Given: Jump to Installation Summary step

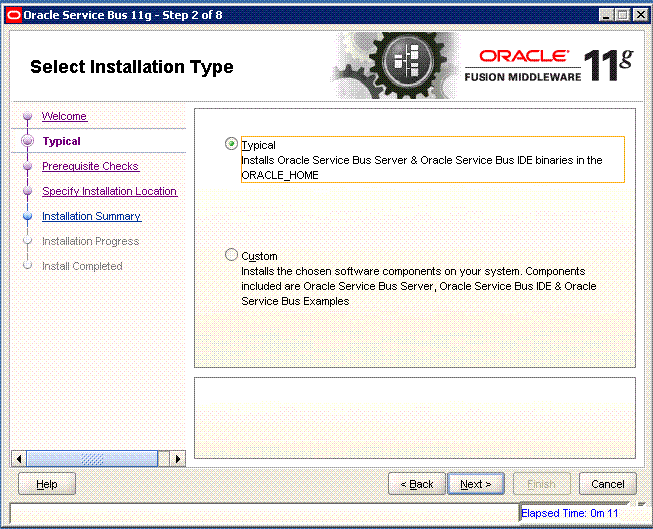Looking at the screenshot, I should point(92,216).
